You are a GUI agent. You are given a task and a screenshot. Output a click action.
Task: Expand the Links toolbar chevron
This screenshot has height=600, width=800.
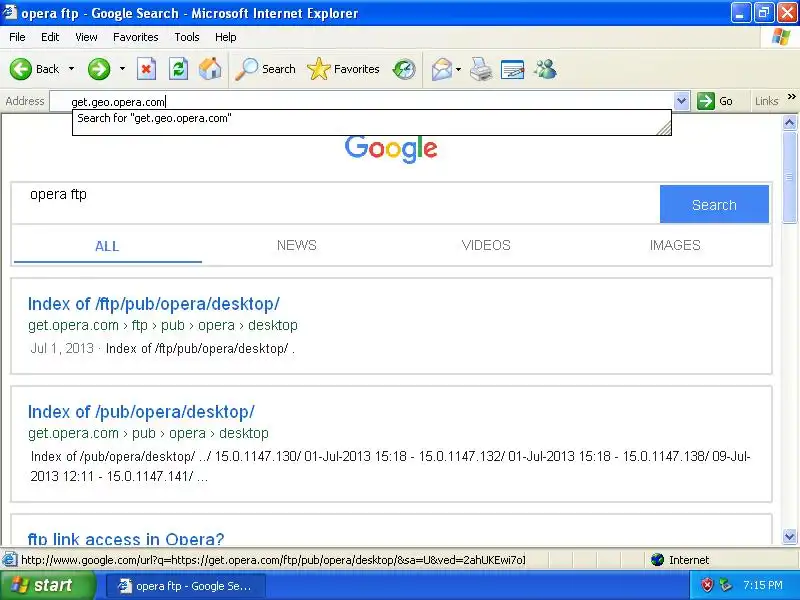(791, 96)
